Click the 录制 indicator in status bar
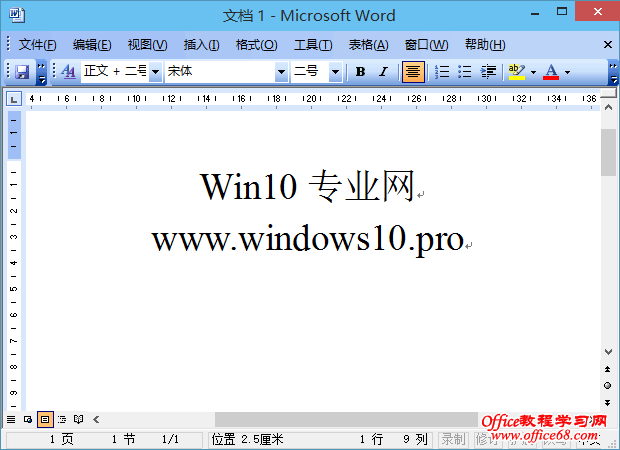The width and height of the screenshot is (620, 450). point(453,439)
